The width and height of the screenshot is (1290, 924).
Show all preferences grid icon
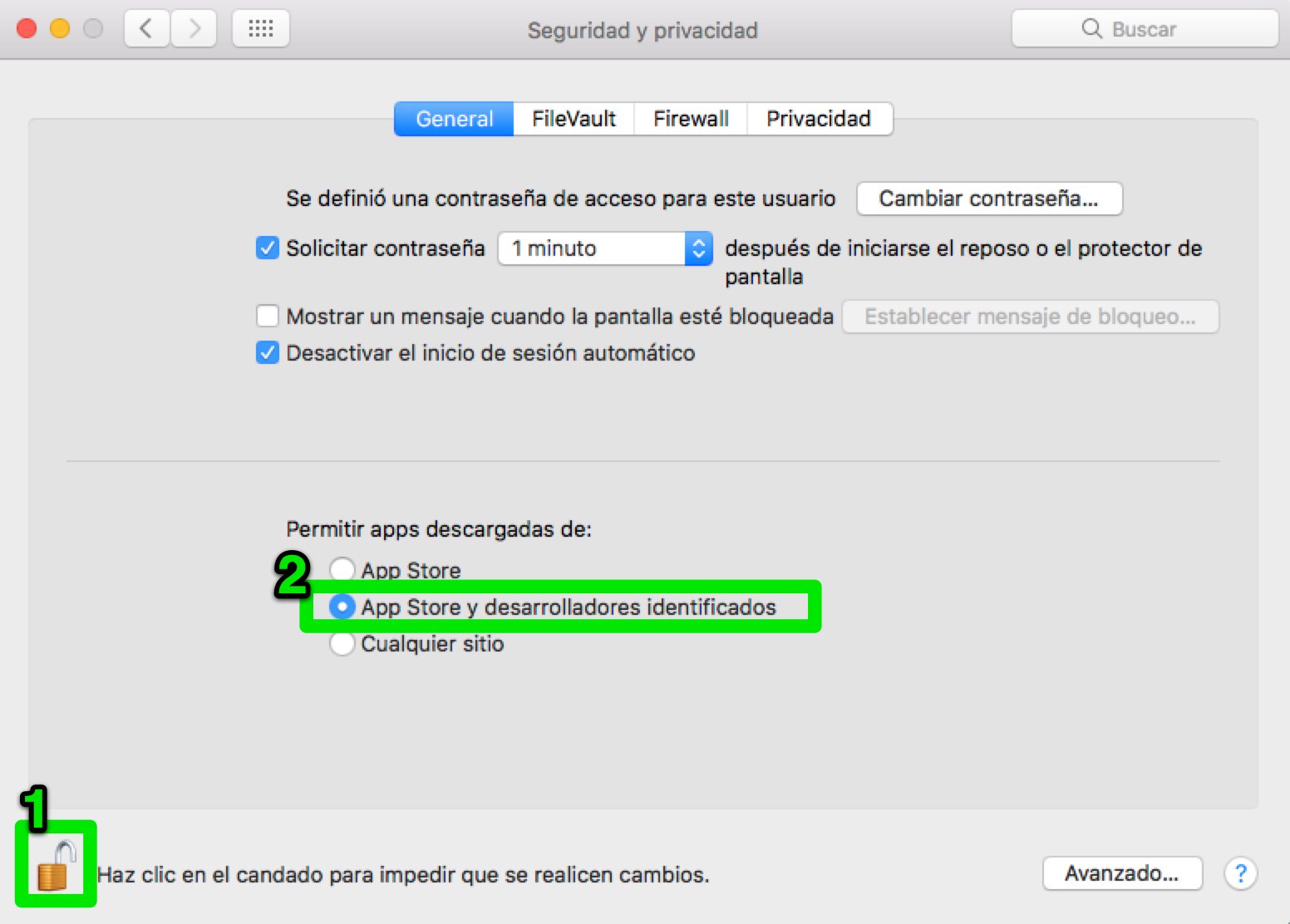[260, 29]
